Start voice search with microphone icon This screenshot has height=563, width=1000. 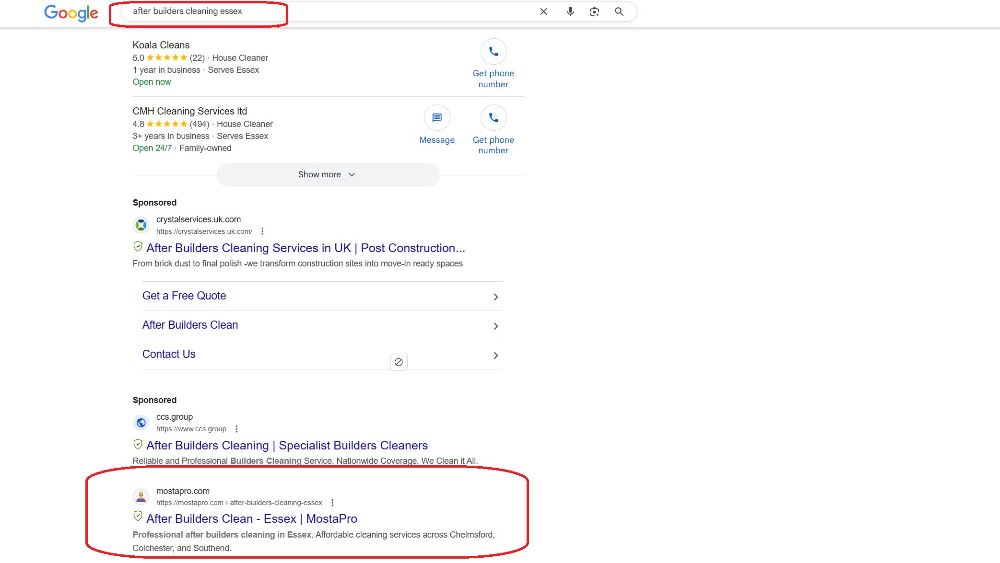570,12
